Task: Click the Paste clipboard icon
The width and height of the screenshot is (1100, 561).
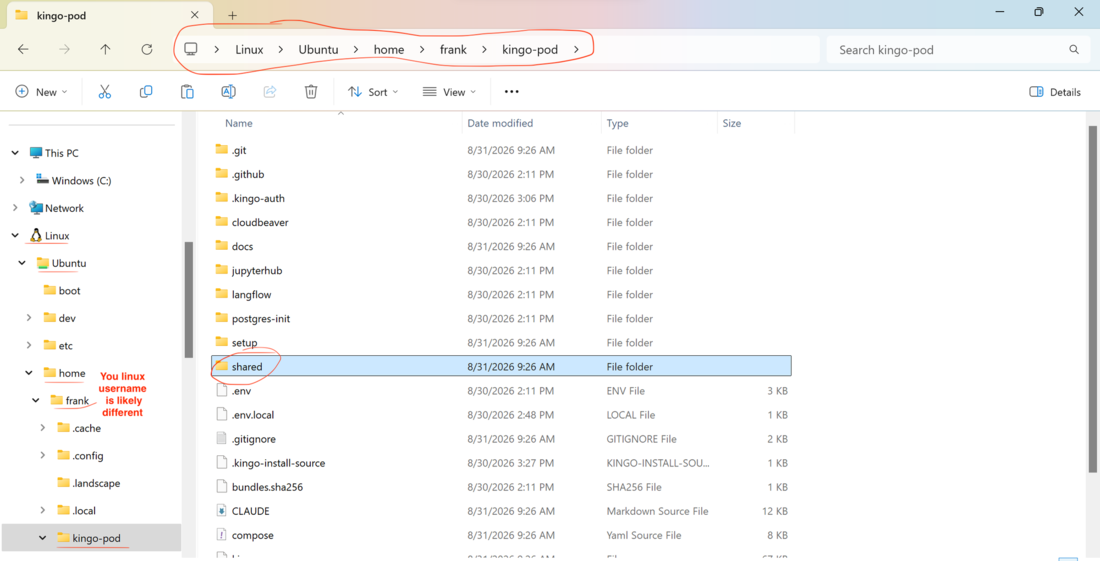Action: 187,92
